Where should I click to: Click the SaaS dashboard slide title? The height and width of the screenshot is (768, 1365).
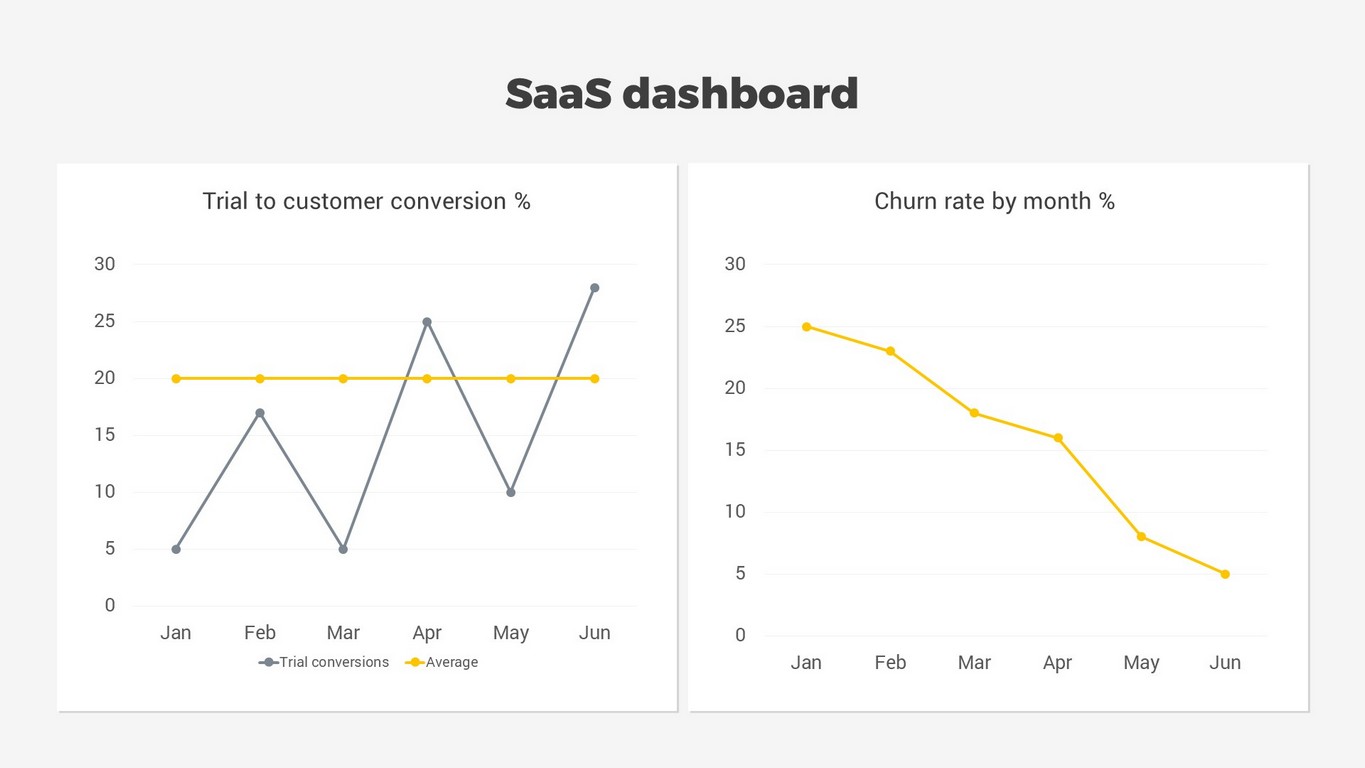coord(681,94)
